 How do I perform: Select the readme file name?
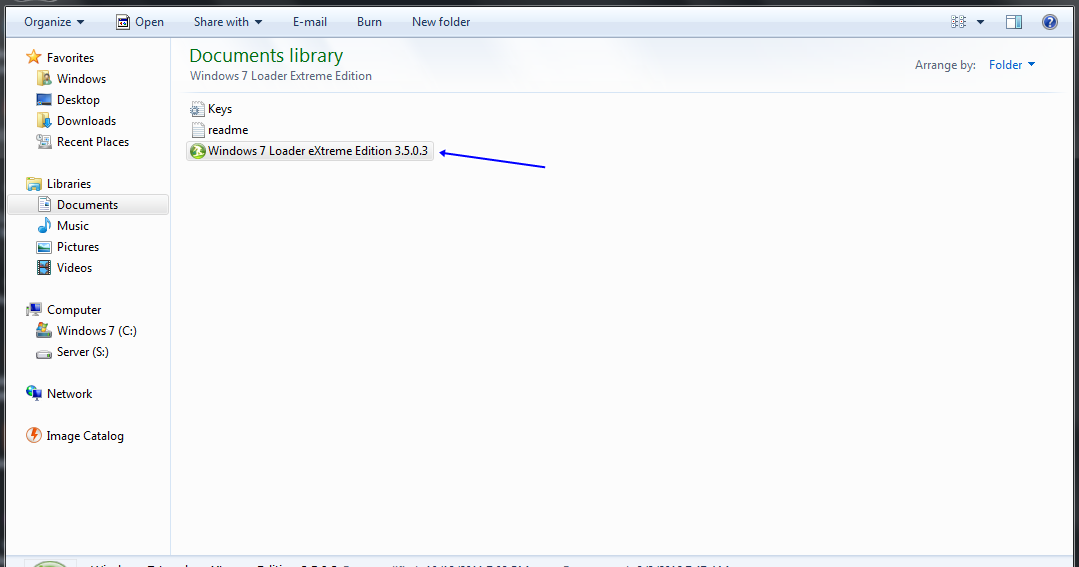[x=228, y=130]
